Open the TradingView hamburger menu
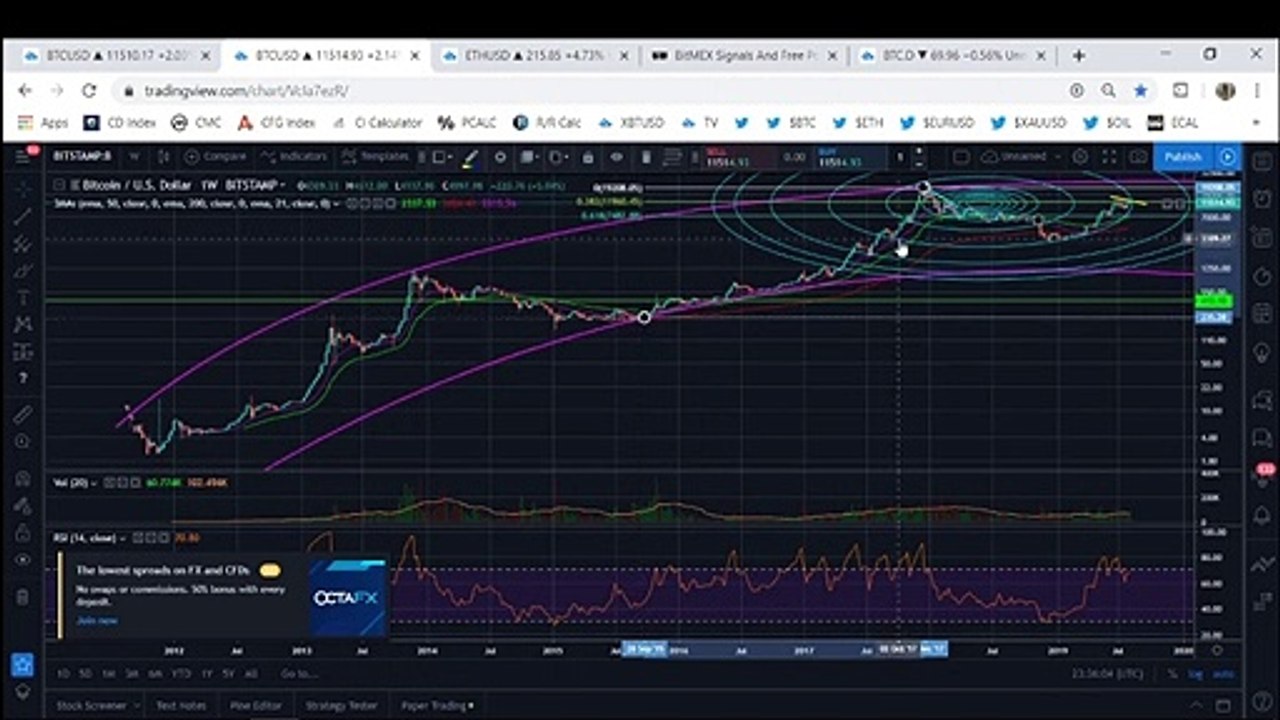The height and width of the screenshot is (720, 1280). click(22, 156)
